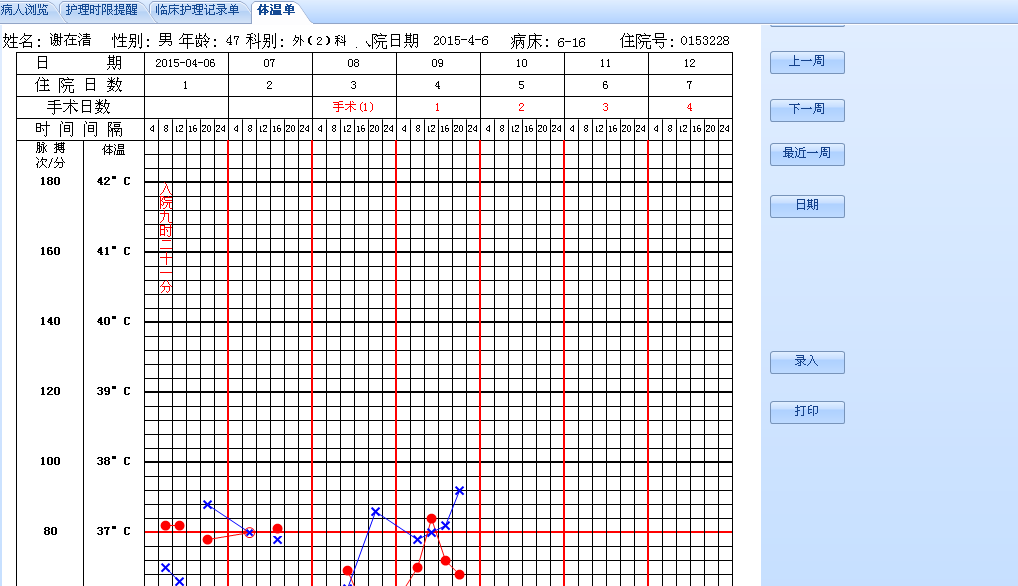Screen dimensions: 1018x586
Task: Click date column header 09
Action: coord(438,64)
